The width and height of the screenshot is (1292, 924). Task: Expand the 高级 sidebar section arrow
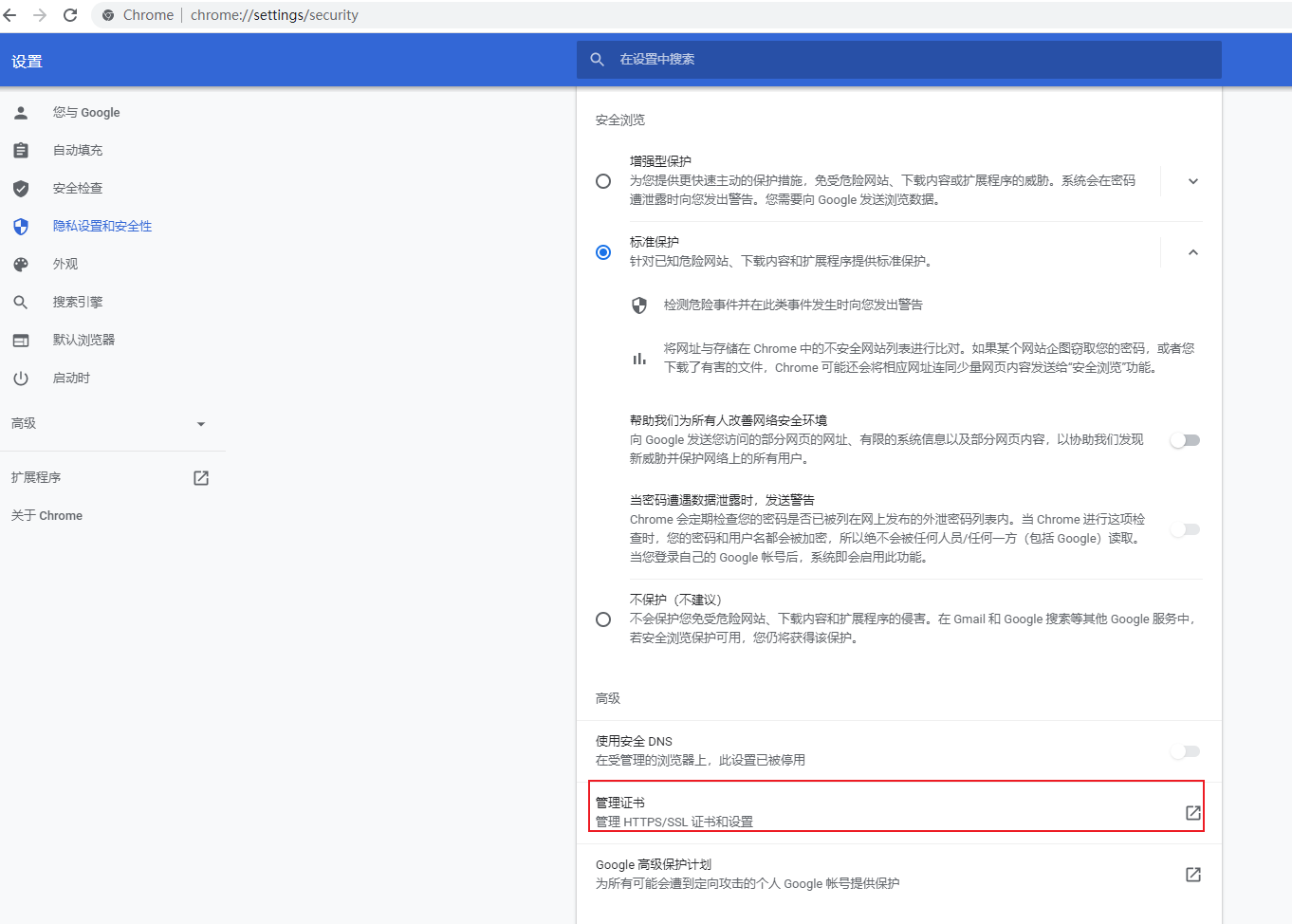coord(201,424)
